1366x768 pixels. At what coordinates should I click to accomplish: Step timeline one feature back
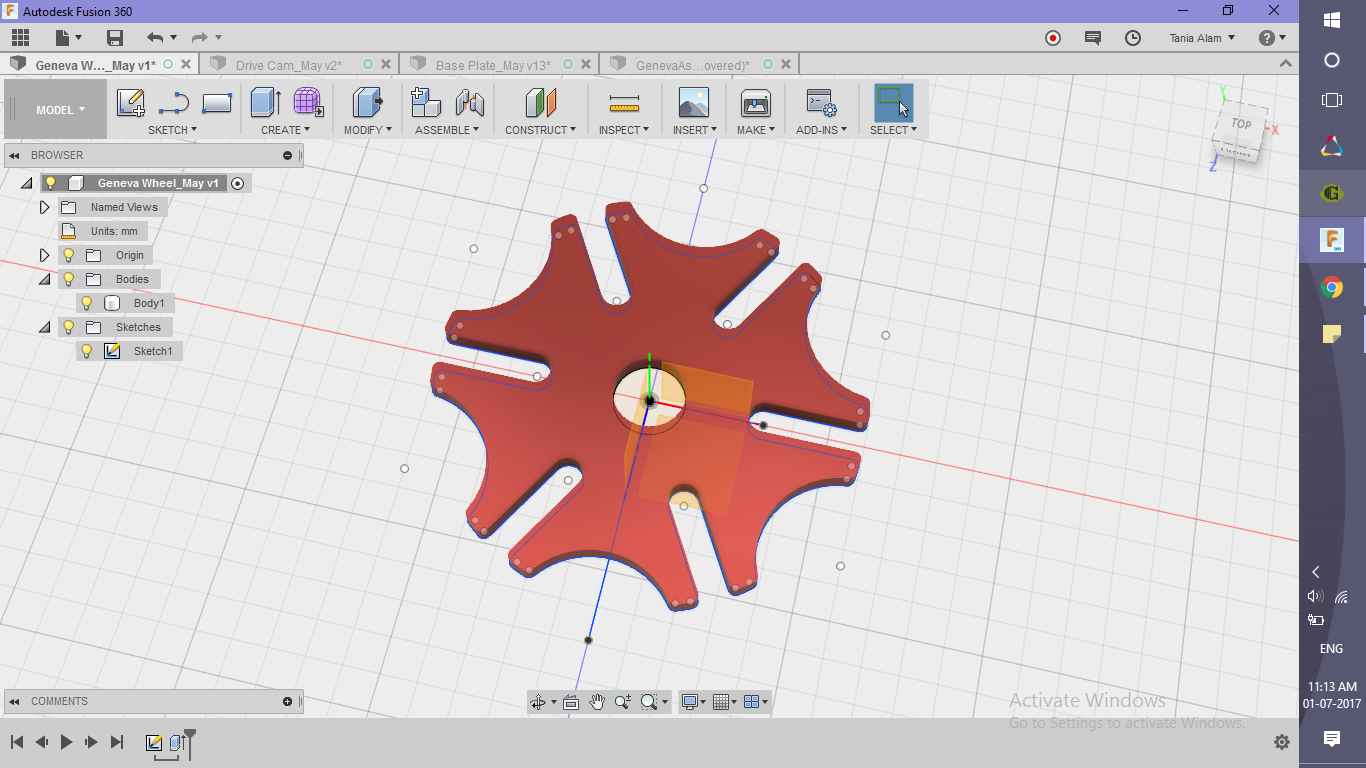click(42, 742)
